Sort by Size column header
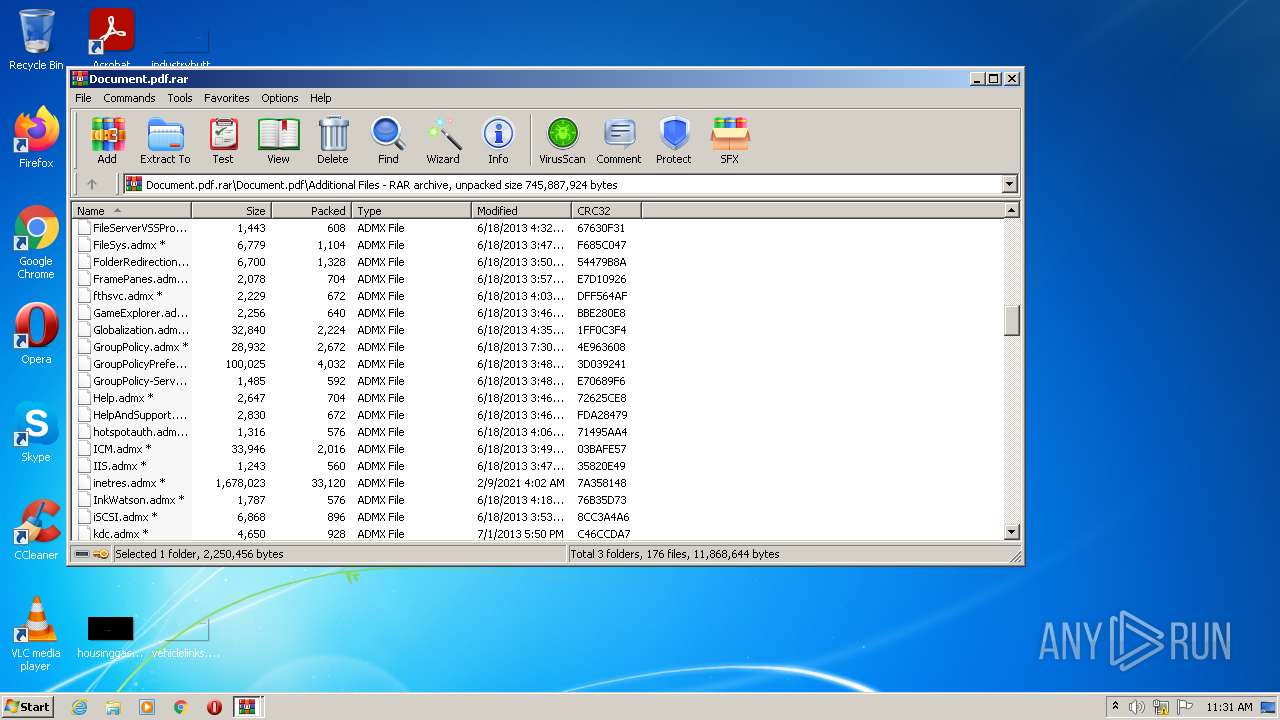This screenshot has height=720, width=1280. 232,211
